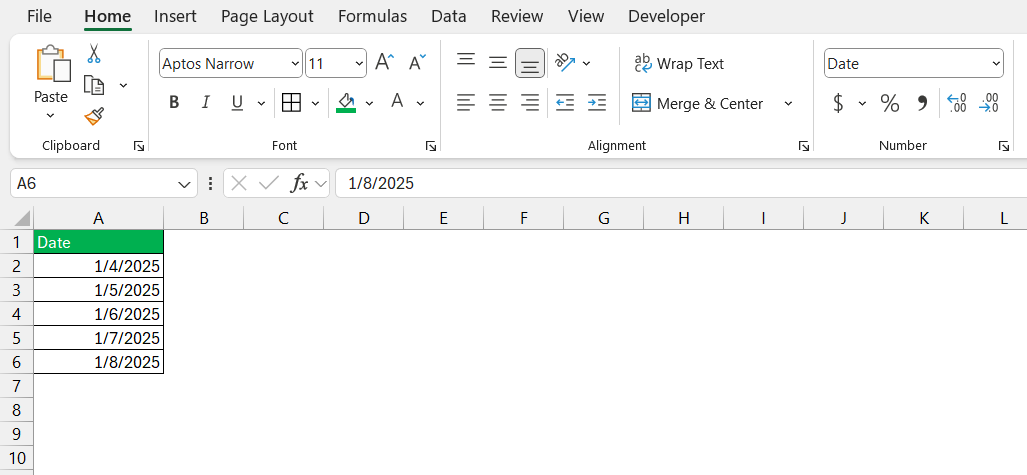Screen dimensions: 1027x475
Task: Expand Paste options arrow
Action: [x=50, y=115]
